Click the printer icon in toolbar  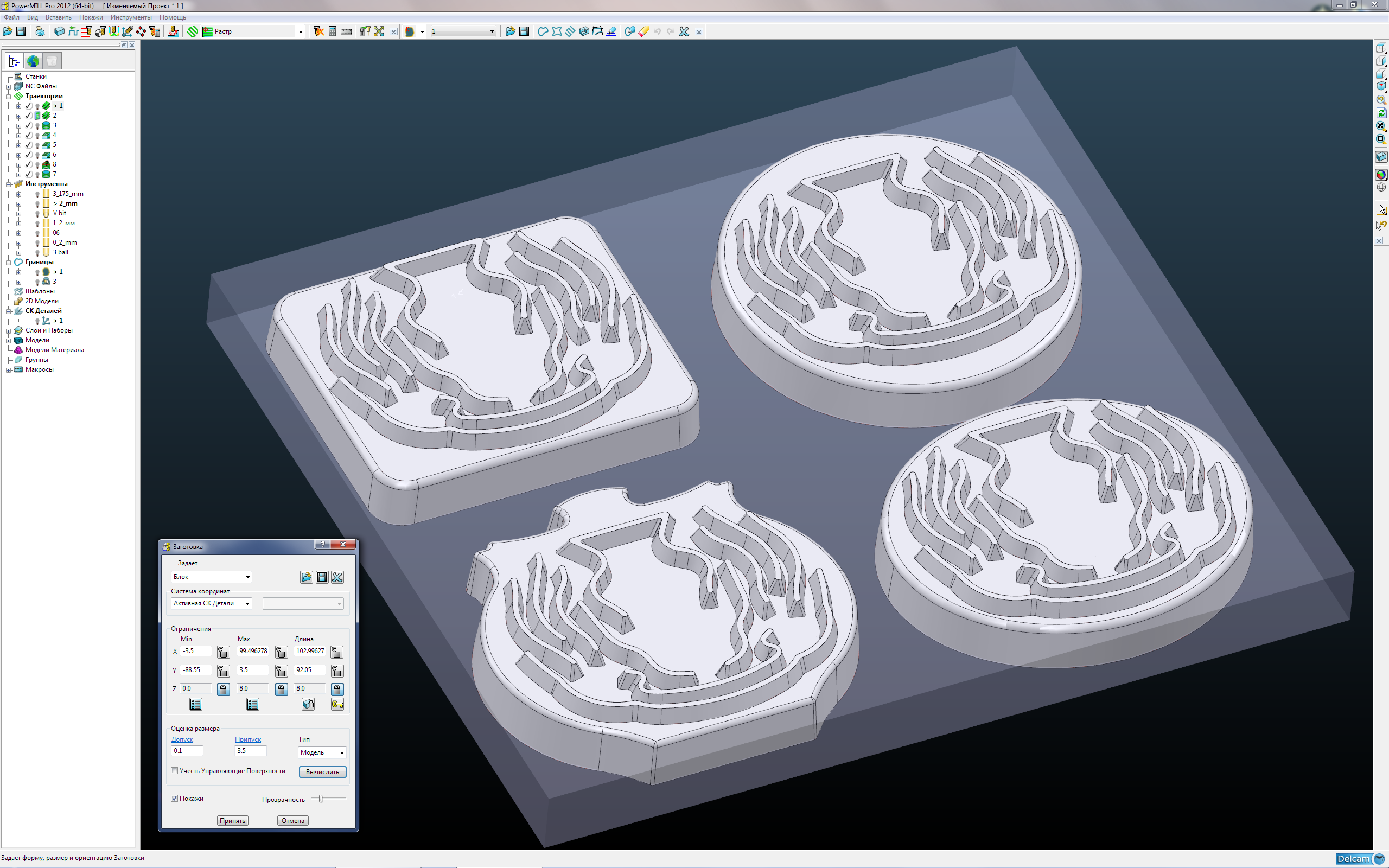[x=40, y=31]
